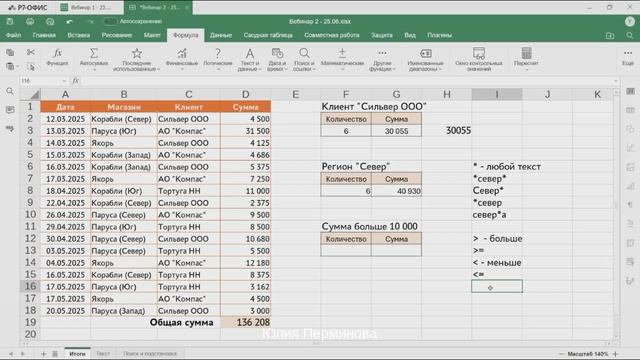The width and height of the screenshot is (640, 360).
Task: Open the comments panel in left sidebar
Action: pos(10,110)
